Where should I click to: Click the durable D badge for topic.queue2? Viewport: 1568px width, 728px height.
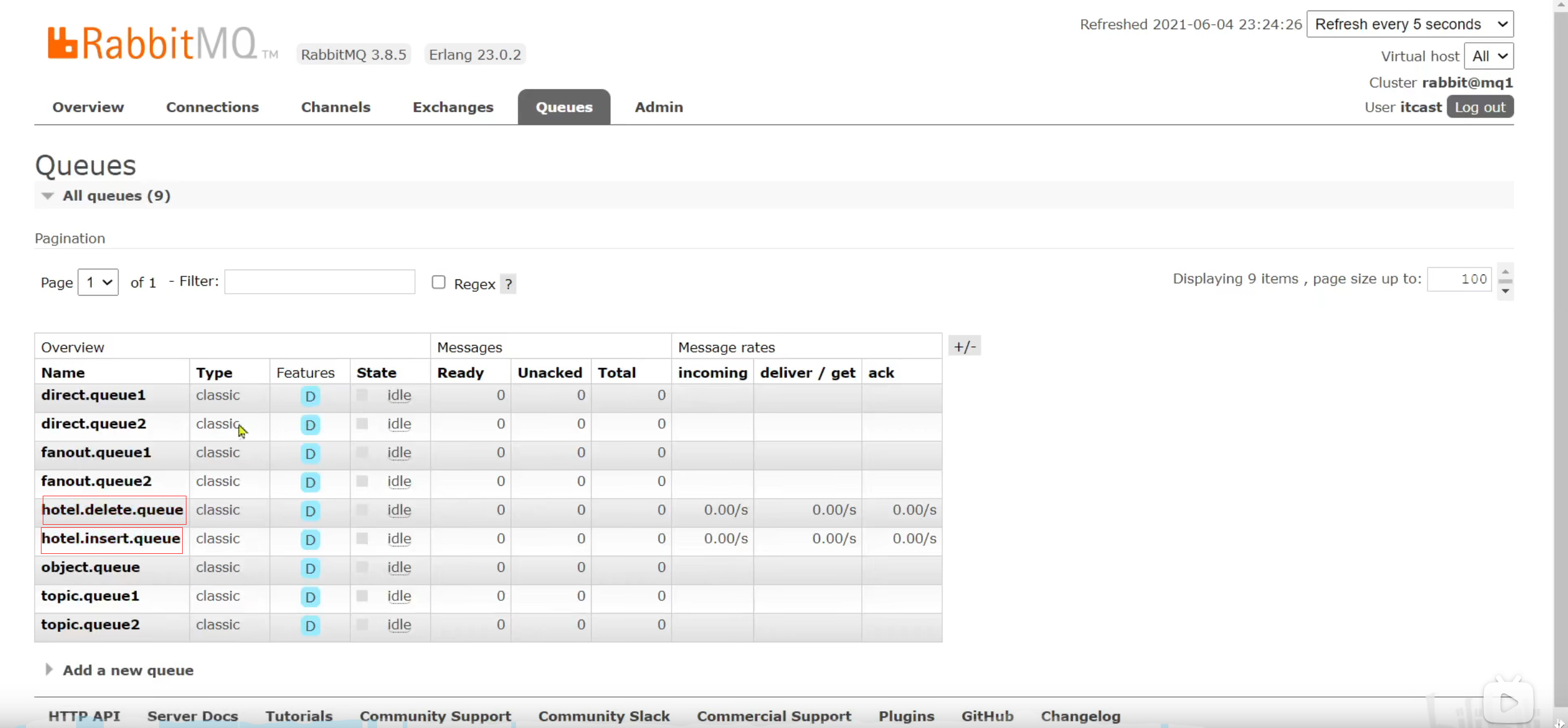(x=310, y=626)
